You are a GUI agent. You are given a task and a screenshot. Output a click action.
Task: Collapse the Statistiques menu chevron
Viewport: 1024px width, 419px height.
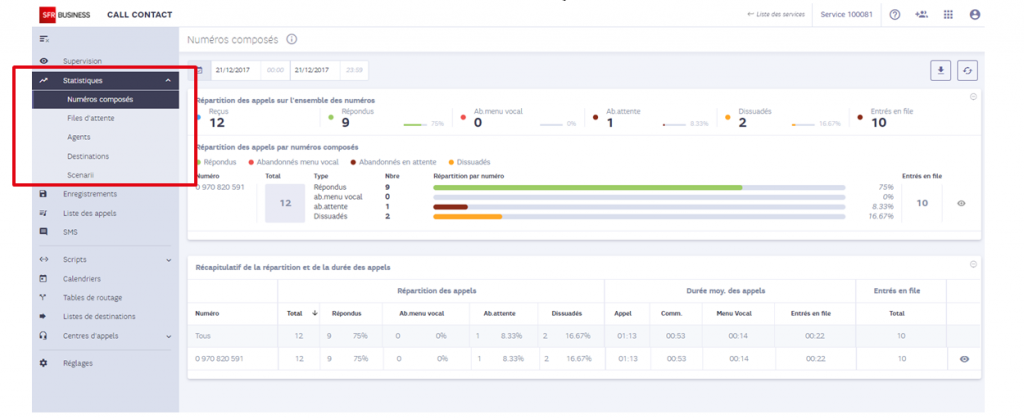pos(168,80)
